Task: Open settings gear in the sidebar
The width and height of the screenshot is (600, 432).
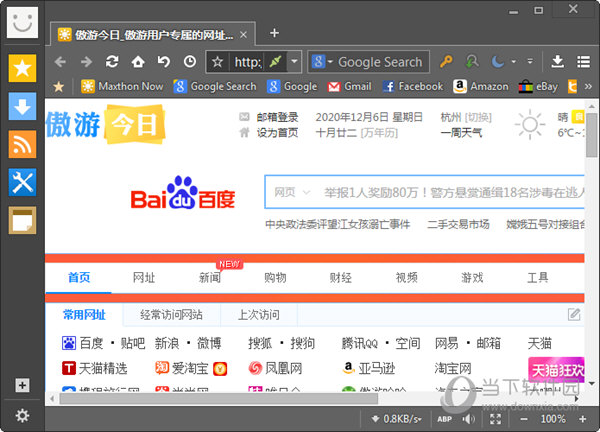Action: click(22, 415)
